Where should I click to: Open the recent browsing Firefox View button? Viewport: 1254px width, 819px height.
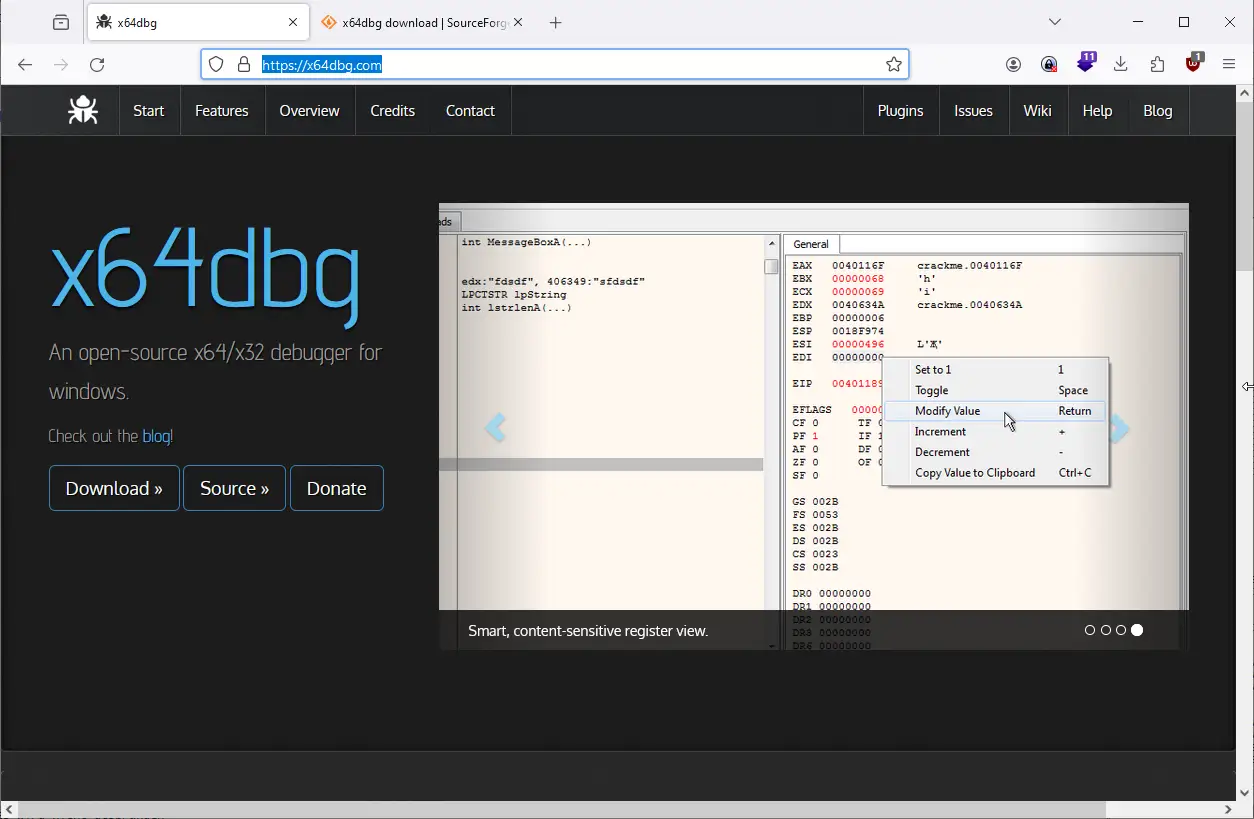(x=61, y=22)
